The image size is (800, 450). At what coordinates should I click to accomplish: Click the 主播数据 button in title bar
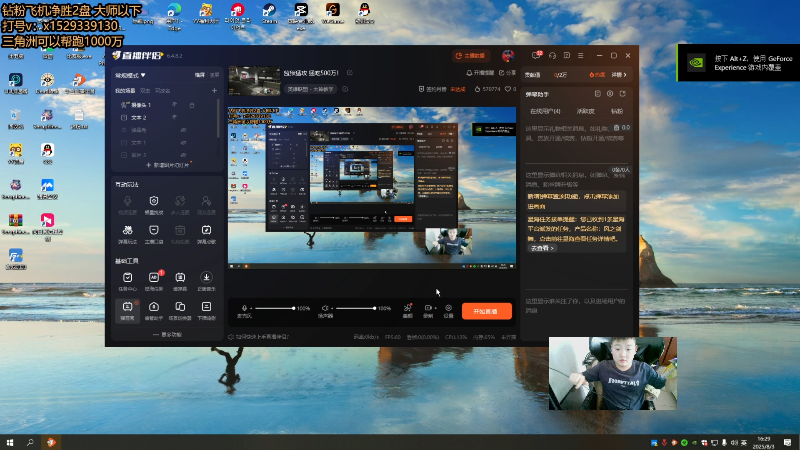(470, 56)
